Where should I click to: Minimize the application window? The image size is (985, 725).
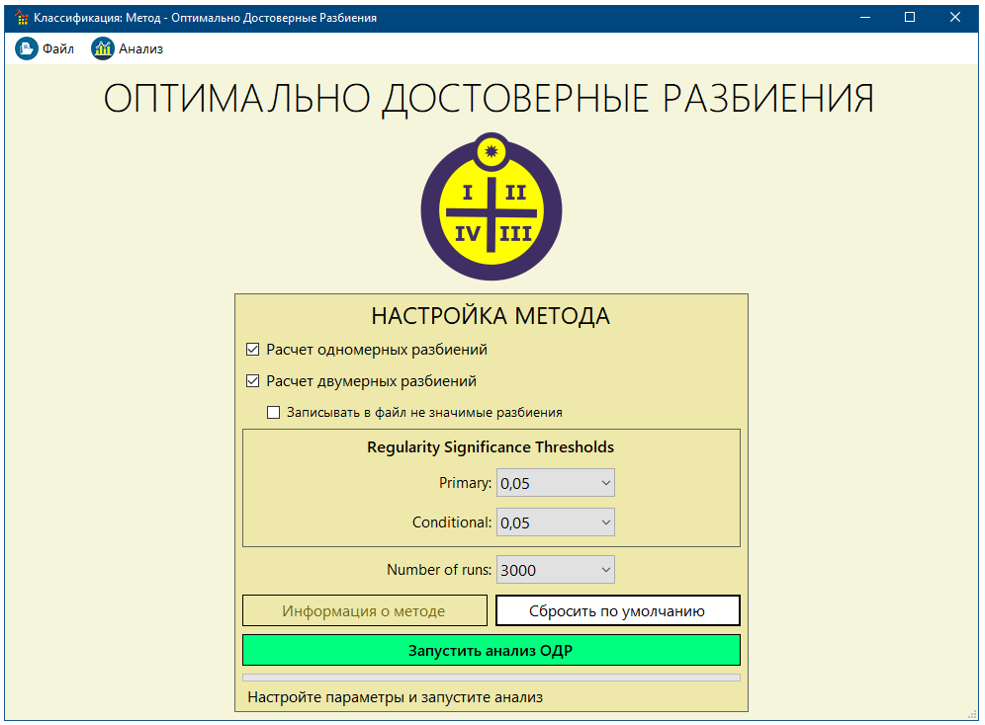(x=863, y=17)
